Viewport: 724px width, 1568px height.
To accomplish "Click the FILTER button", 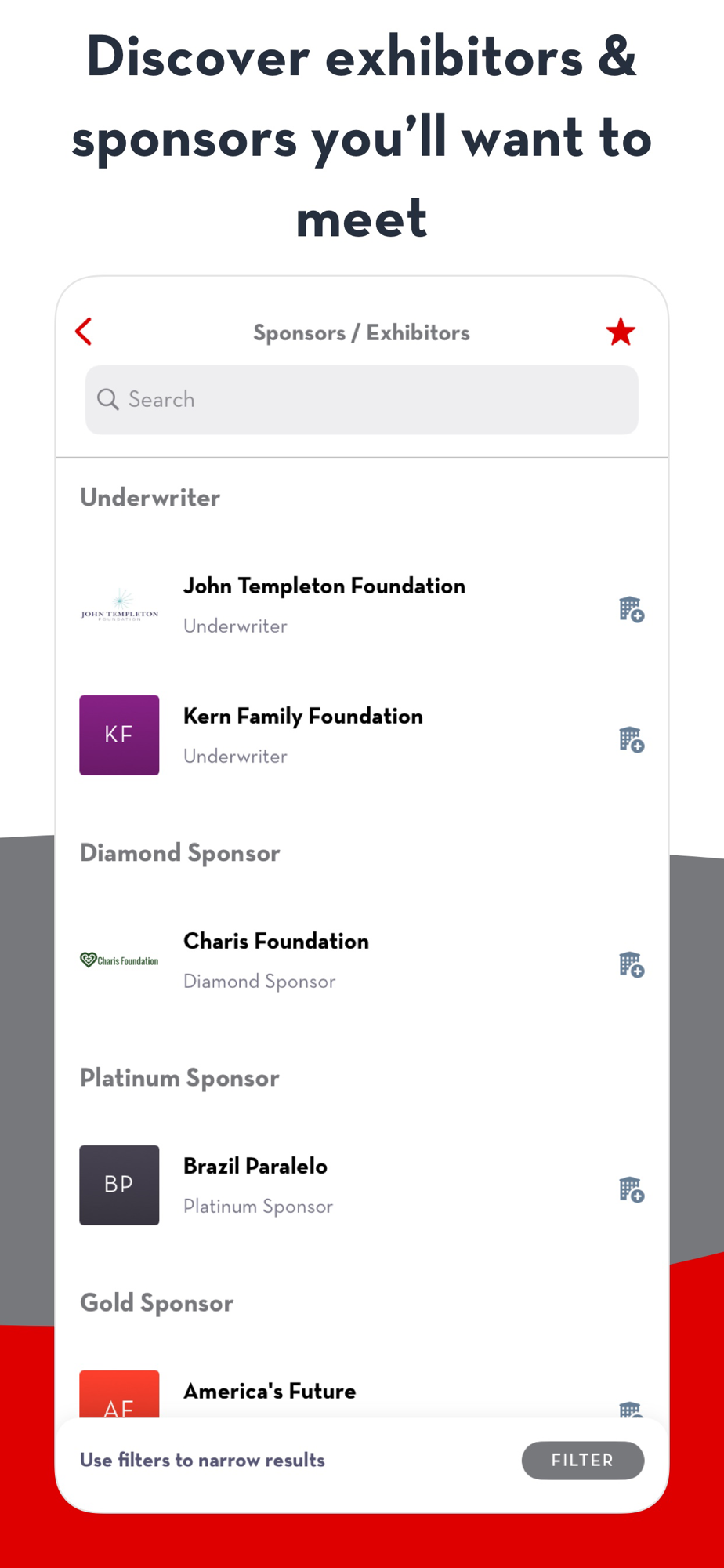I will (583, 1461).
